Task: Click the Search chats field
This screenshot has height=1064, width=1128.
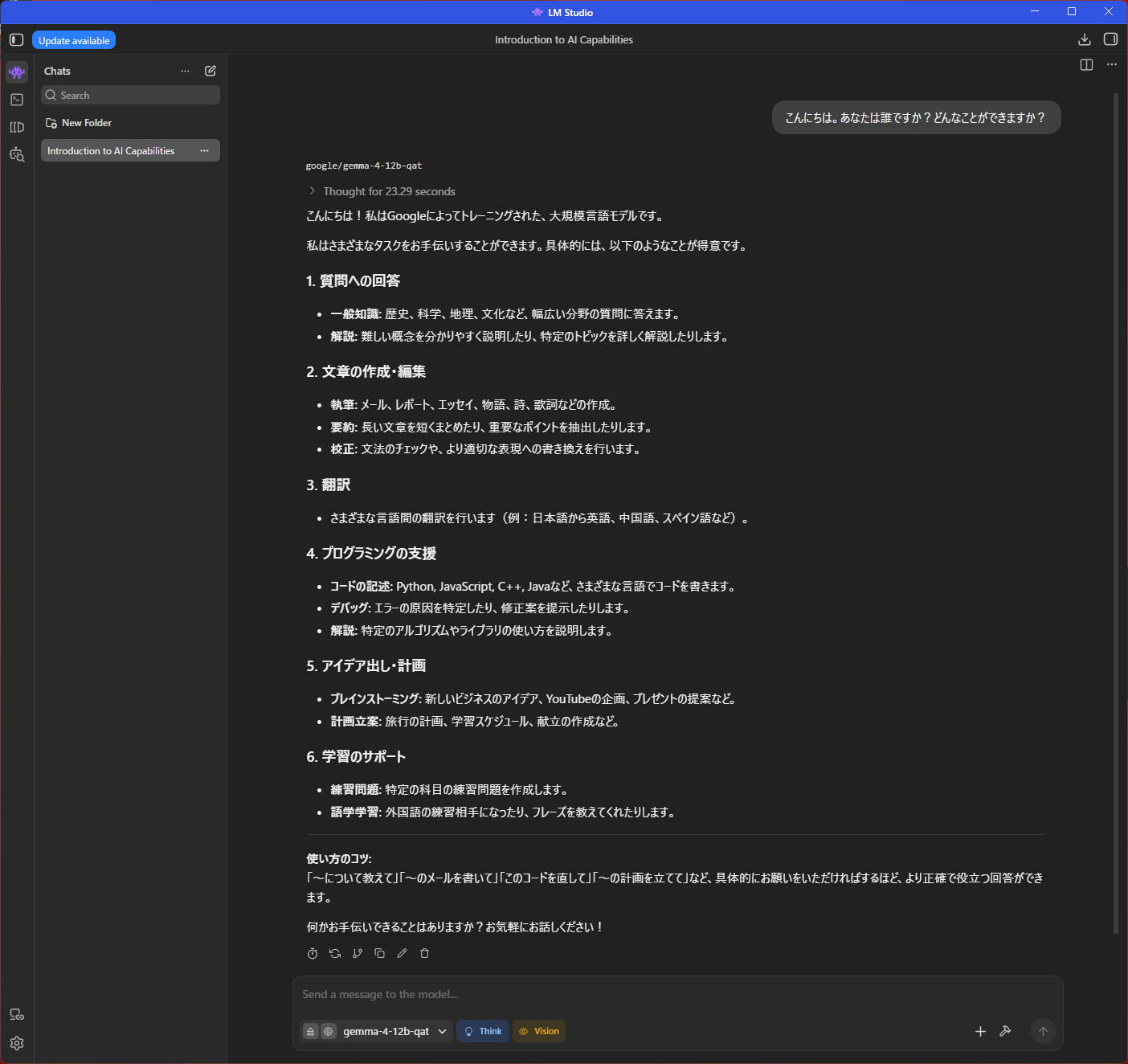Action: [130, 95]
